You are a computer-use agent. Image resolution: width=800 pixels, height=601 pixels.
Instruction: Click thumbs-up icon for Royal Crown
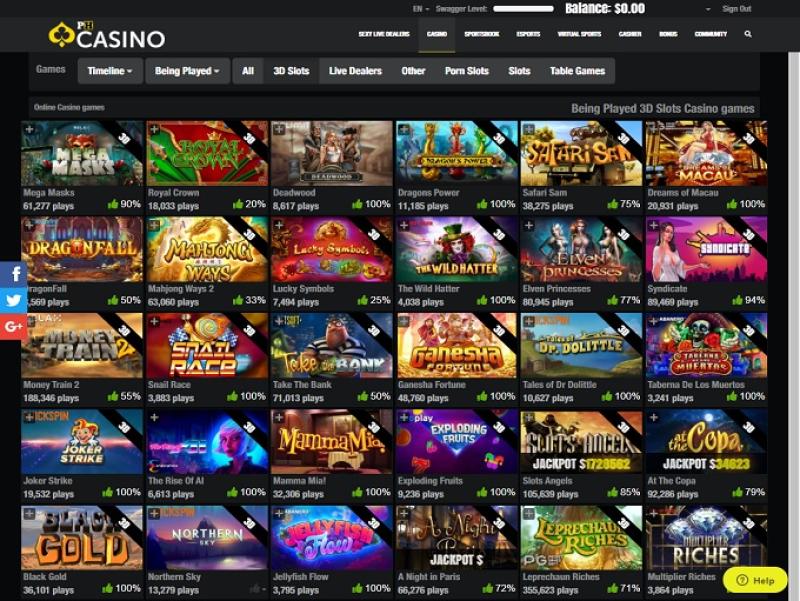pos(238,204)
